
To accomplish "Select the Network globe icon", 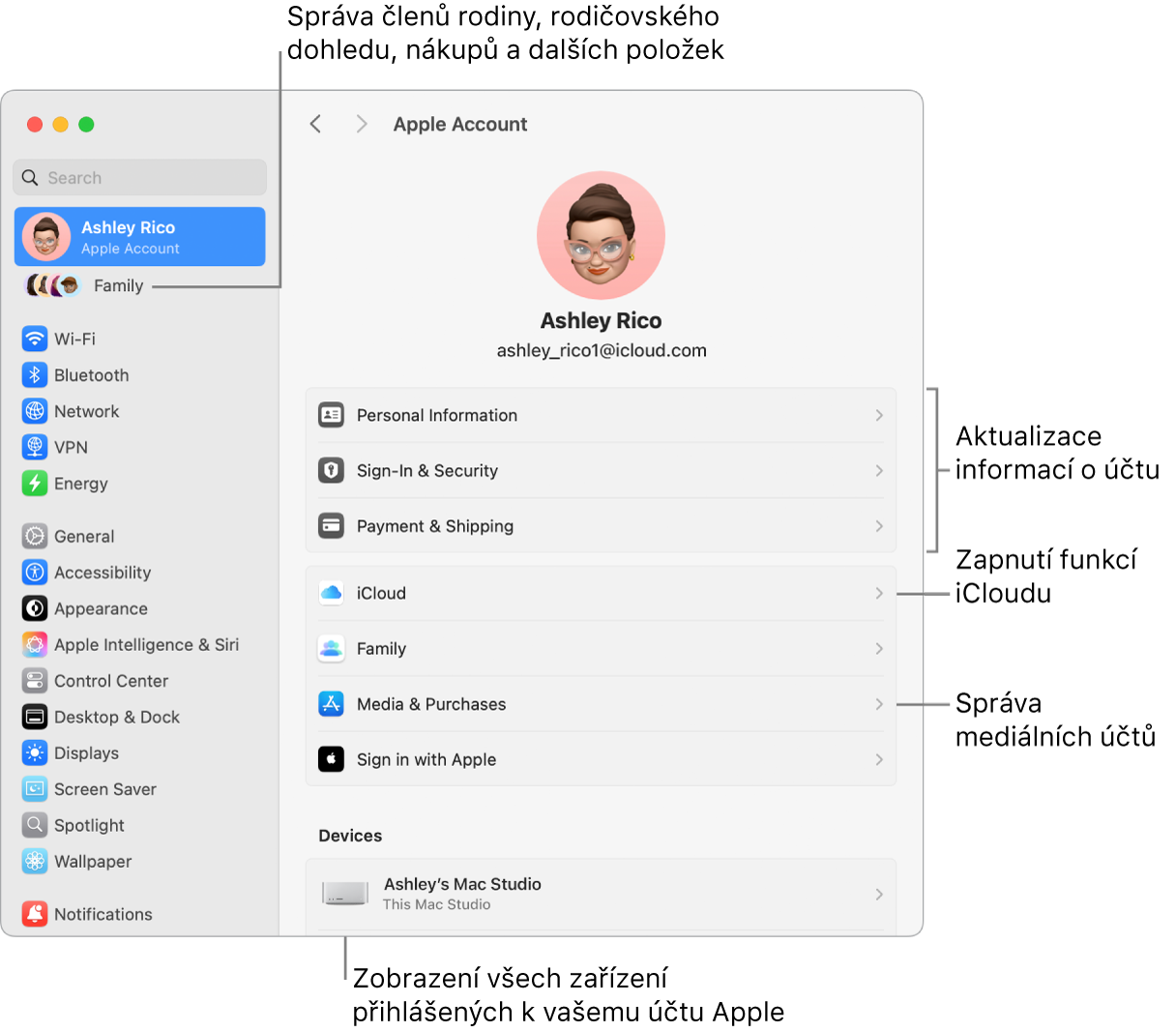I will pyautogui.click(x=35, y=411).
